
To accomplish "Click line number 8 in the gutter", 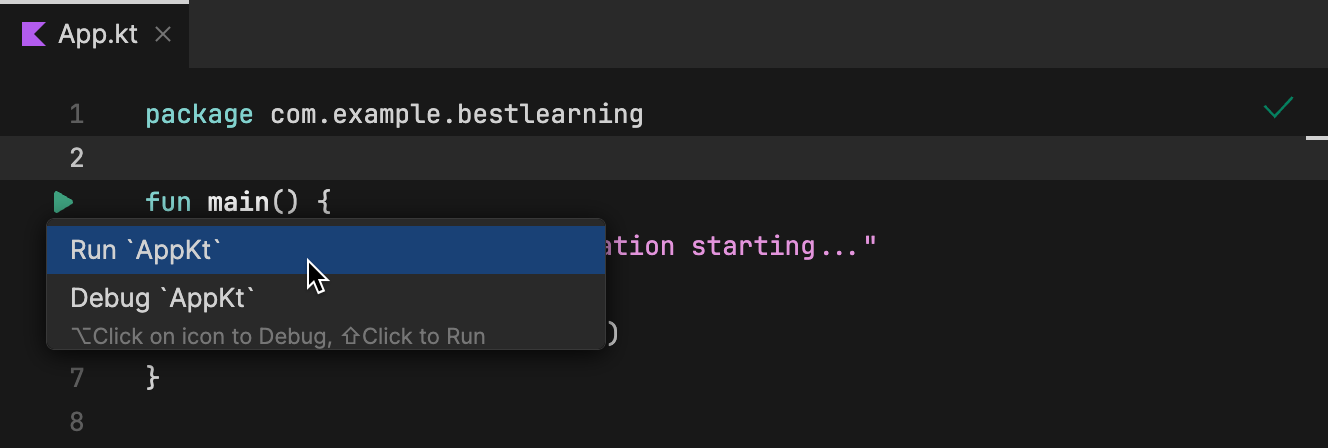I will coord(77,421).
